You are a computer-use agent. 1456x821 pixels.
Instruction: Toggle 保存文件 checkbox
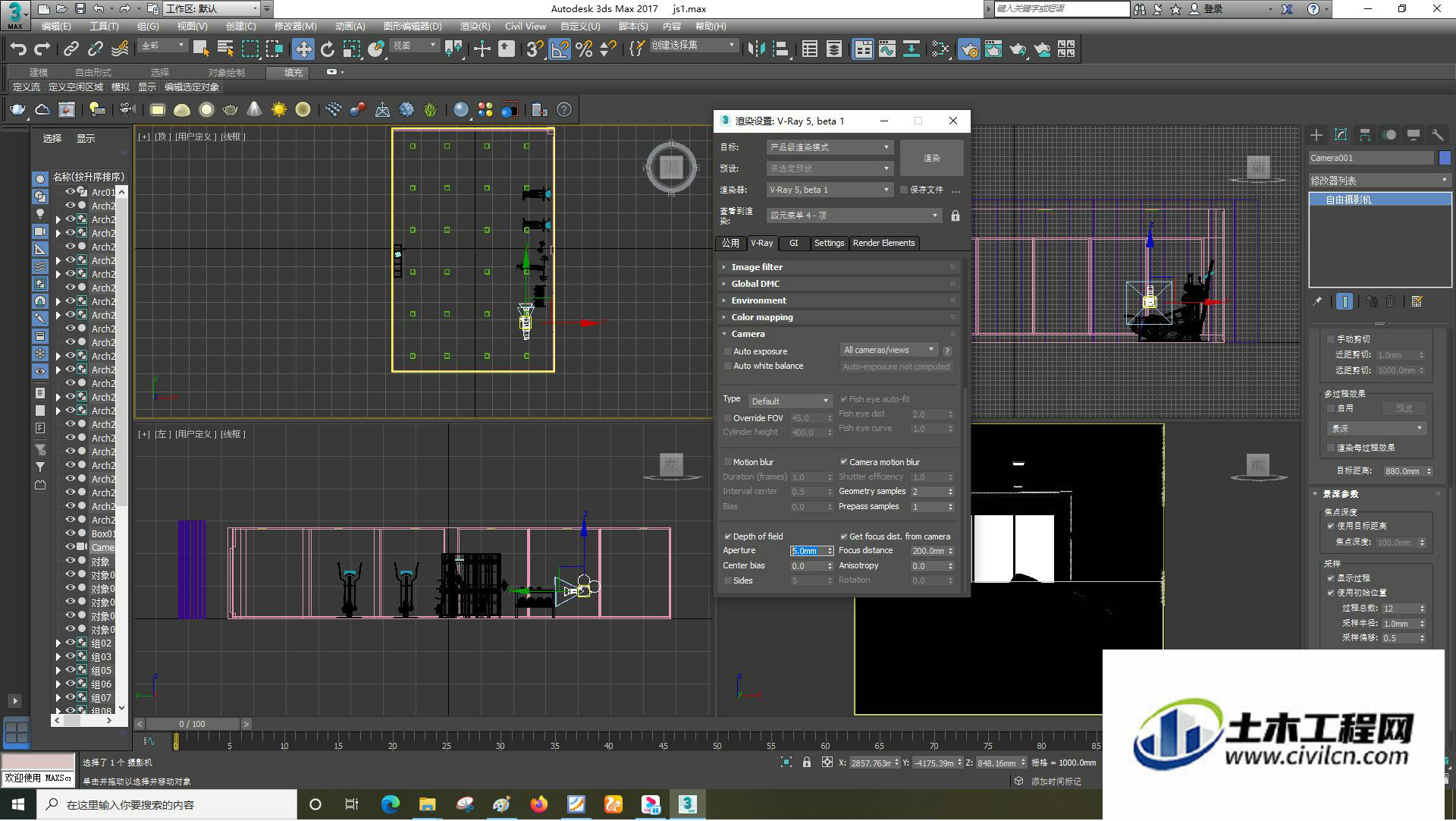pos(904,190)
